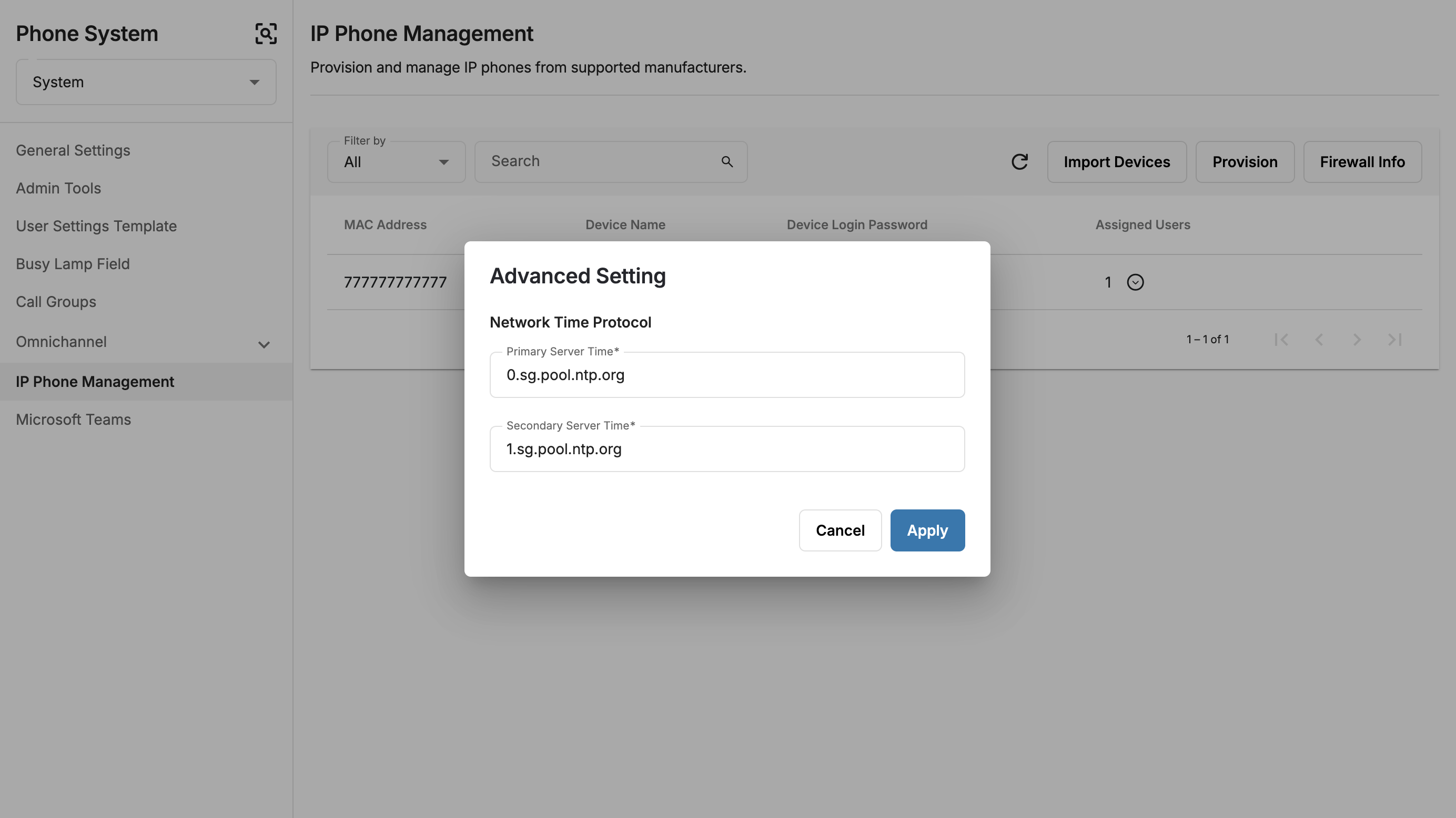Click MAC address 777777777777 cell

[395, 282]
